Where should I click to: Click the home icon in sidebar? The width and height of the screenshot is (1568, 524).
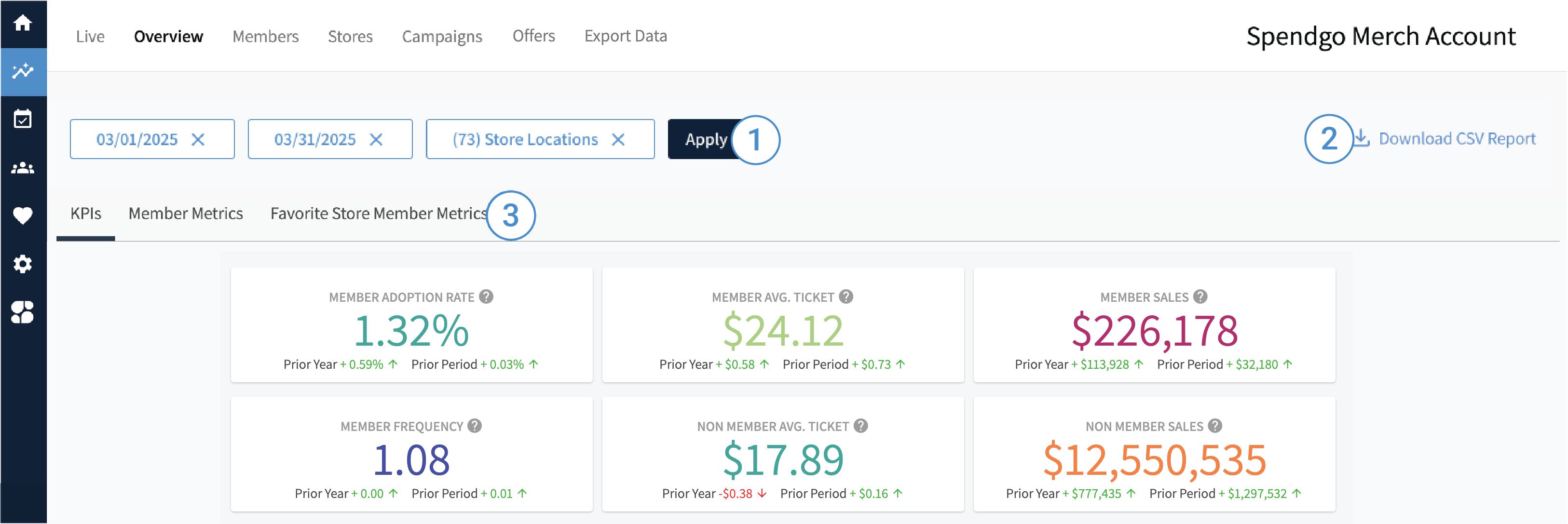point(23,23)
